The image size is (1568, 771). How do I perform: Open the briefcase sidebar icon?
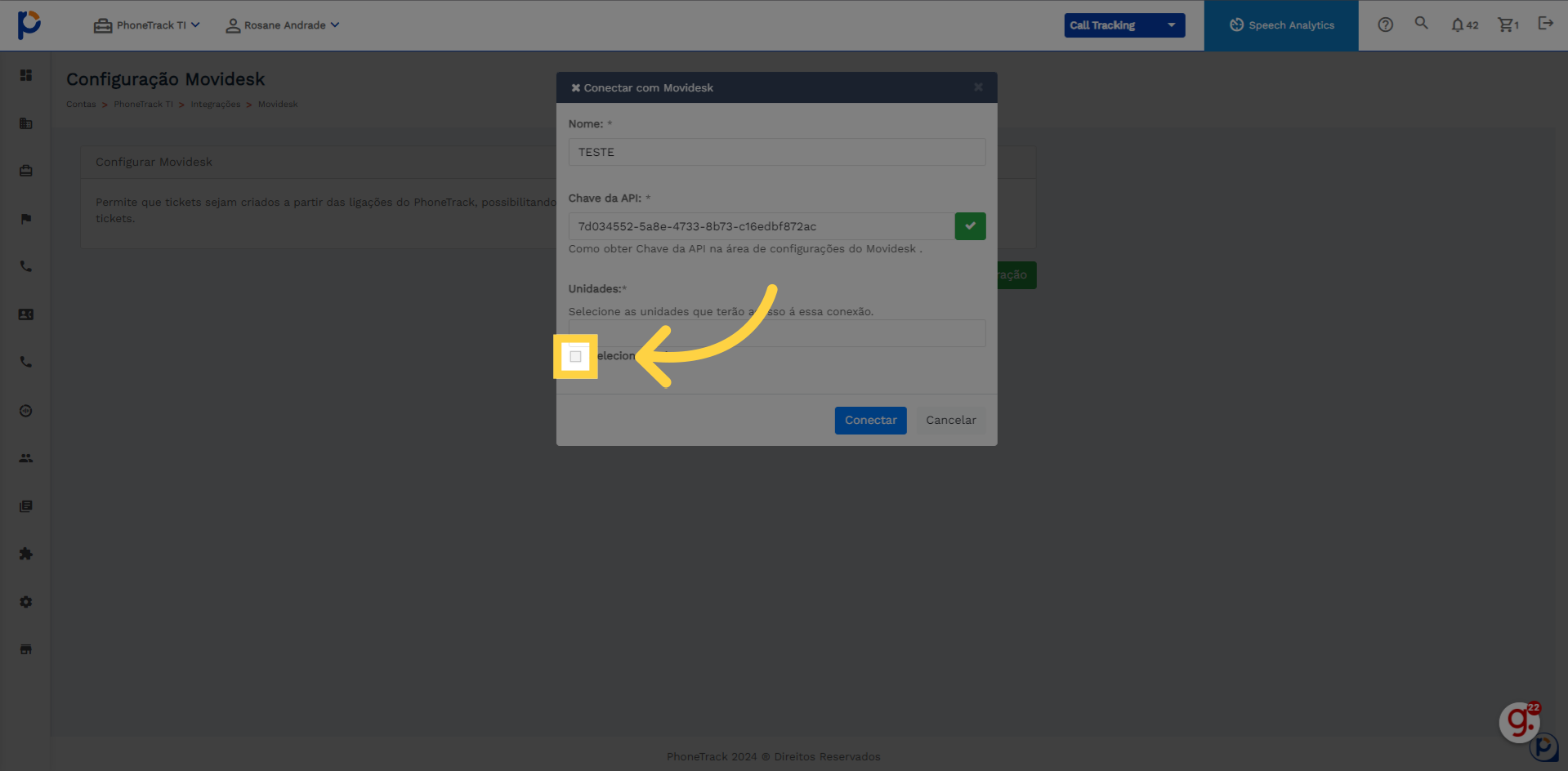click(x=26, y=171)
